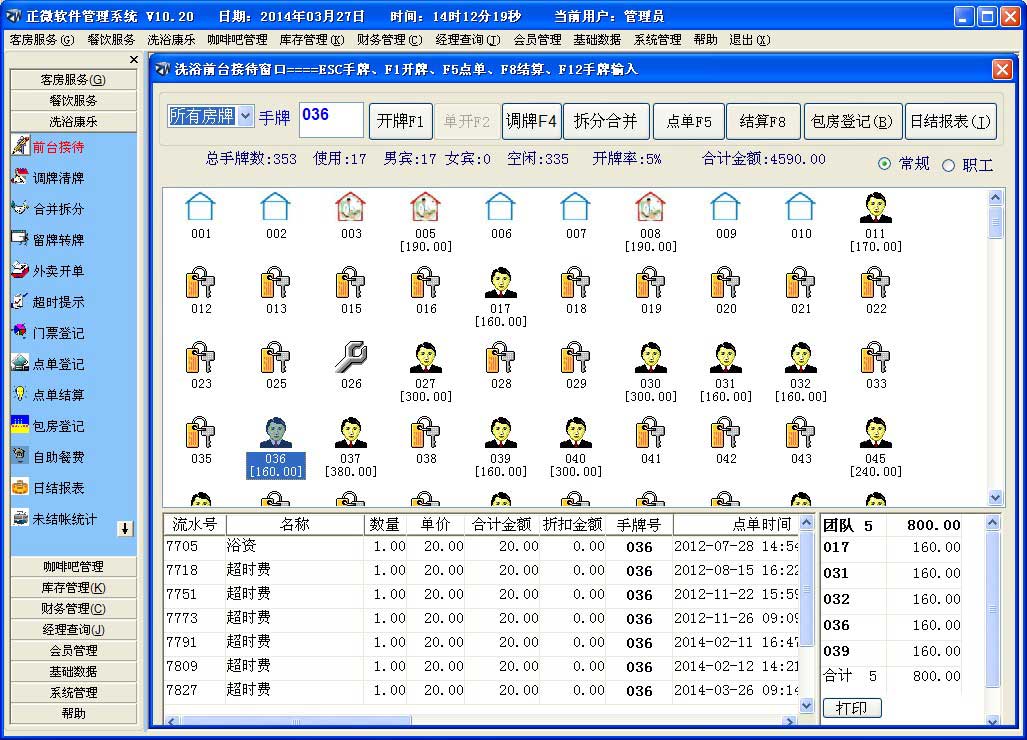1027x740 pixels.
Task: Open the 会员管理 menu in menu bar
Action: click(x=537, y=40)
